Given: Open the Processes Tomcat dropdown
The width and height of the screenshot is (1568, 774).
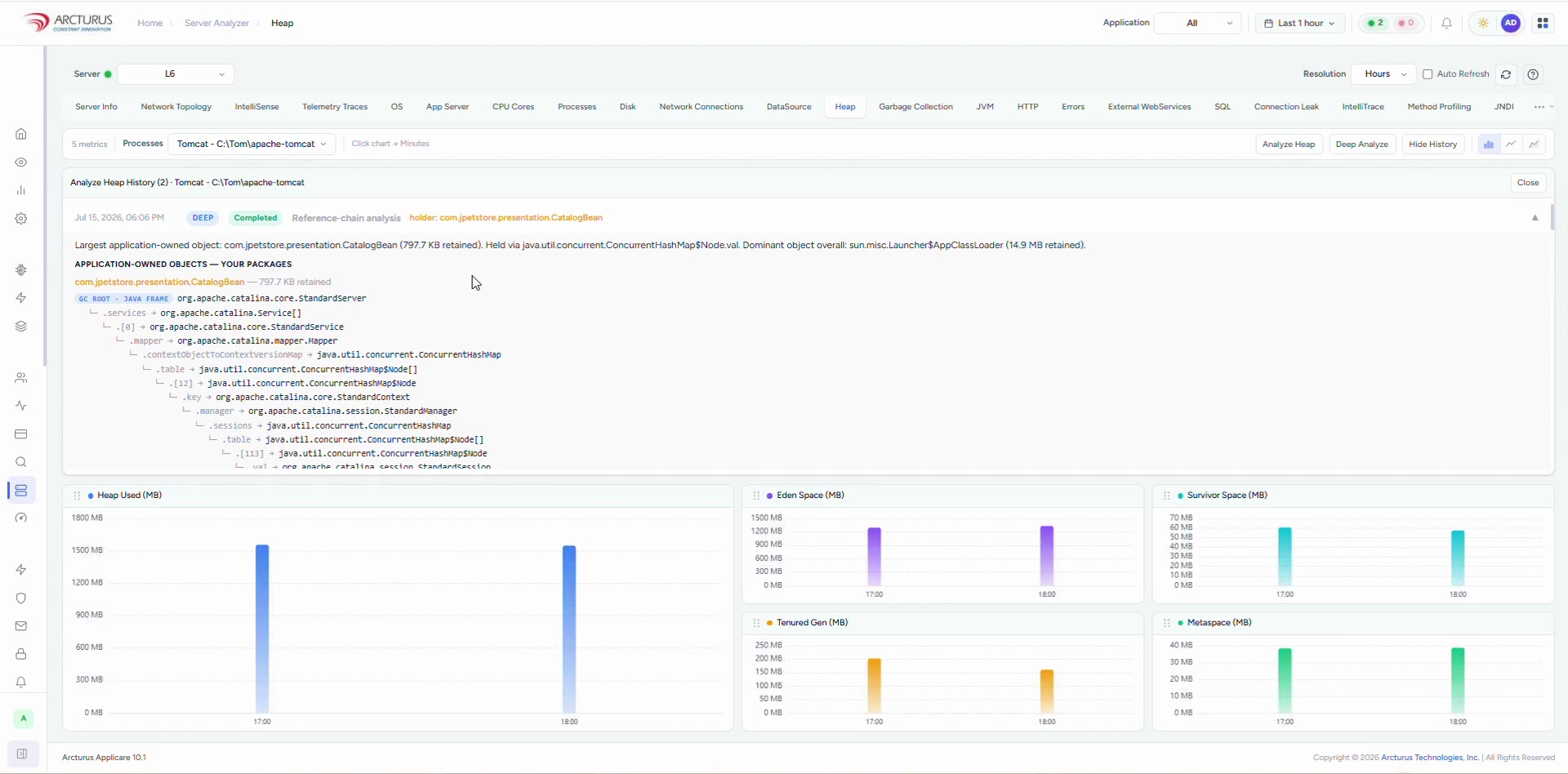Looking at the screenshot, I should coord(252,144).
